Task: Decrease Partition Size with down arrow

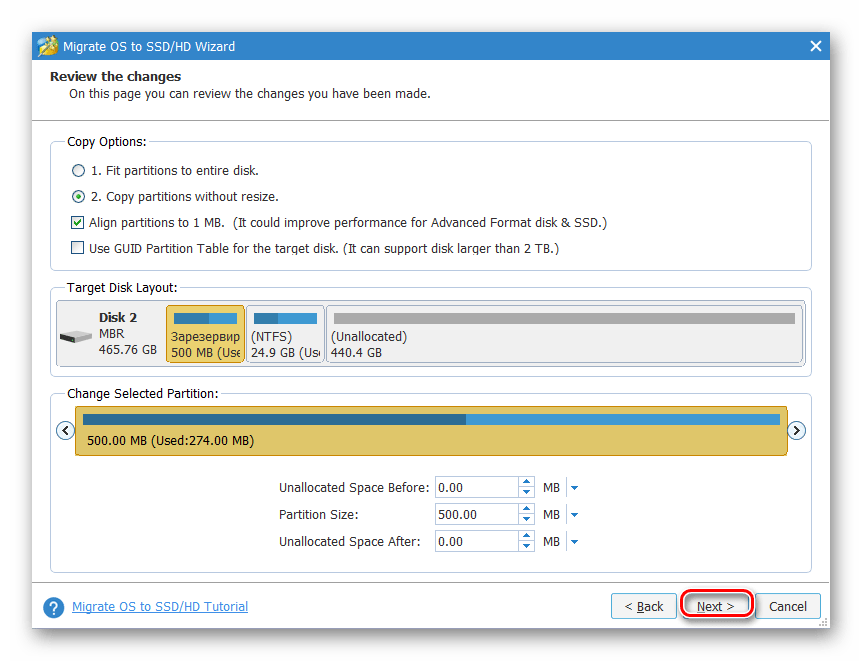Action: pos(526,520)
